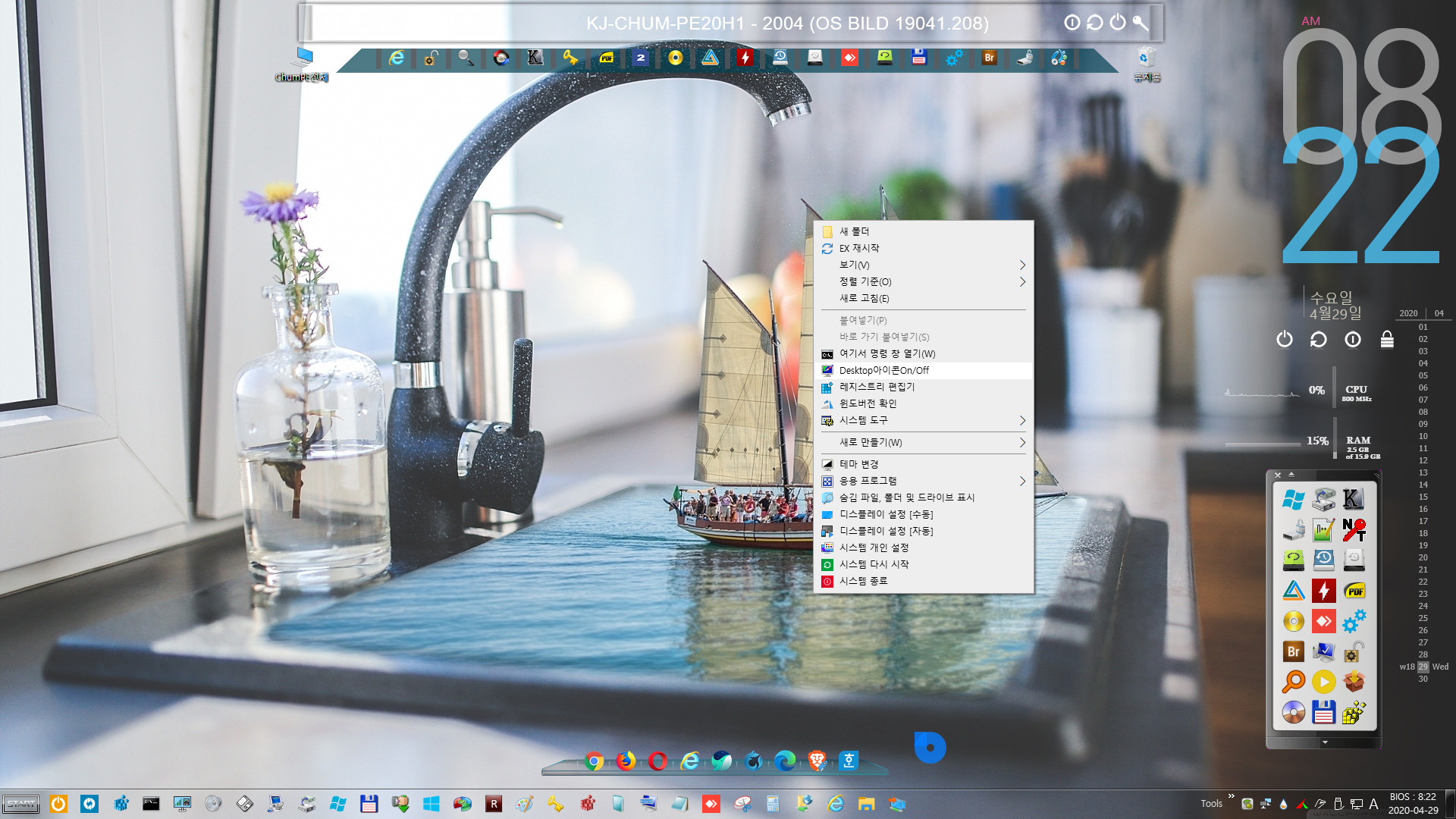Choose 여기서 명령 창 열기(W)

pos(924,353)
